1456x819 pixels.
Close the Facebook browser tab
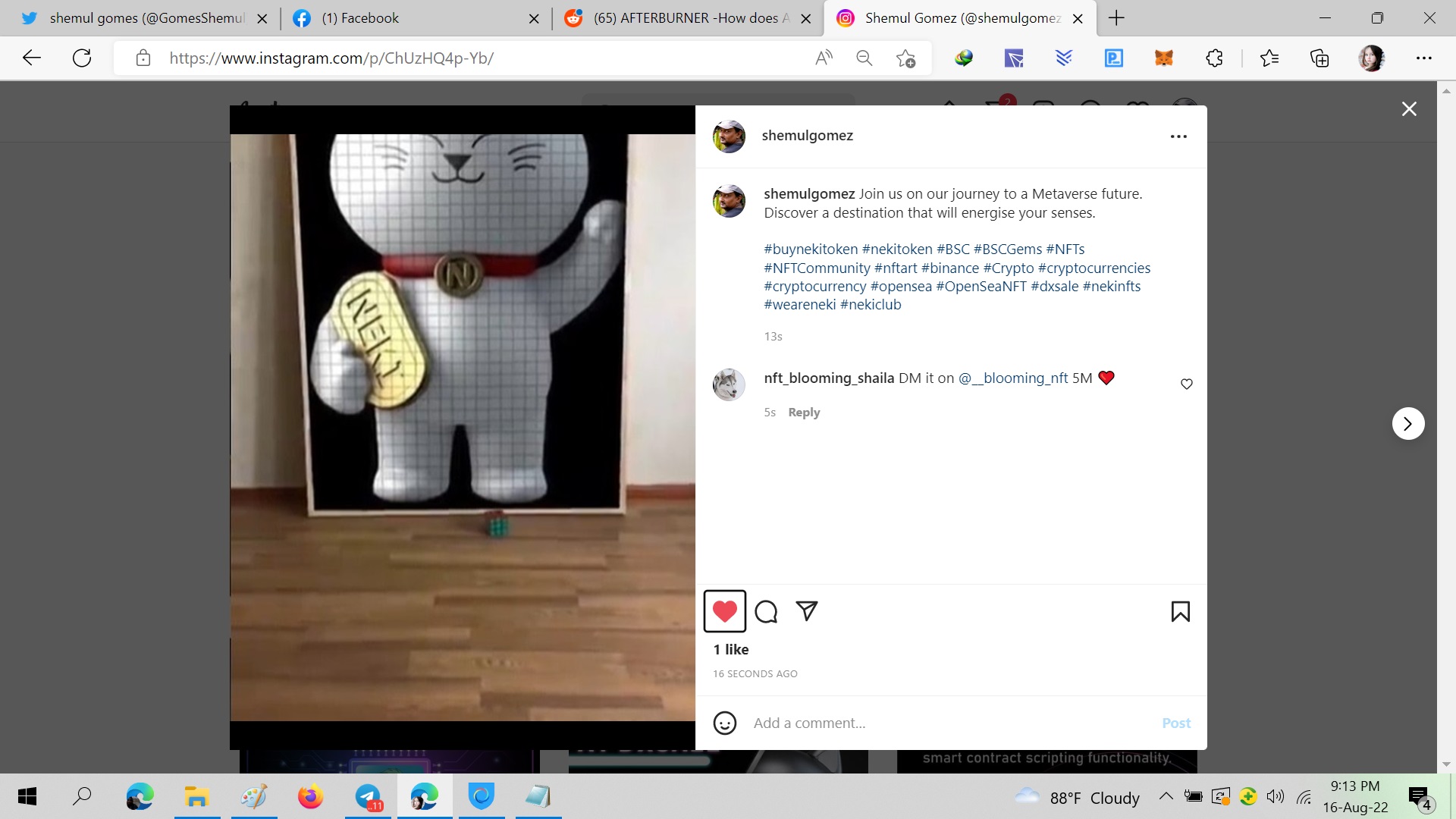point(534,19)
